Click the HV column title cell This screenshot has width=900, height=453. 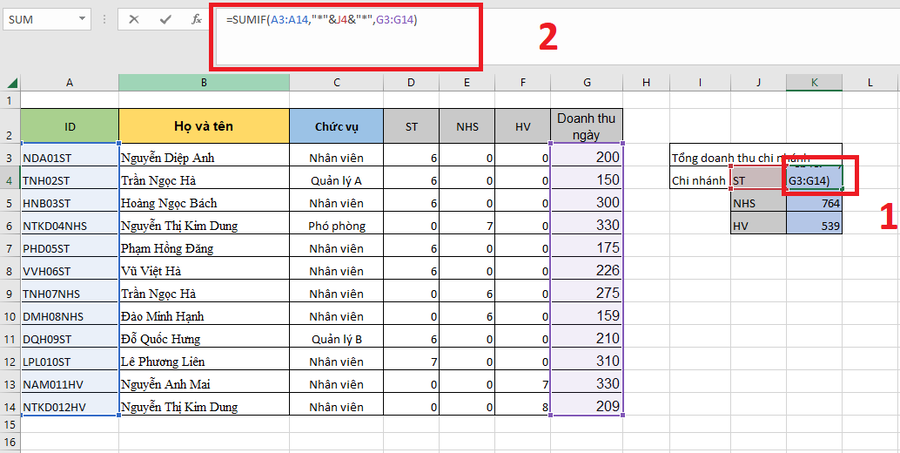[x=523, y=126]
